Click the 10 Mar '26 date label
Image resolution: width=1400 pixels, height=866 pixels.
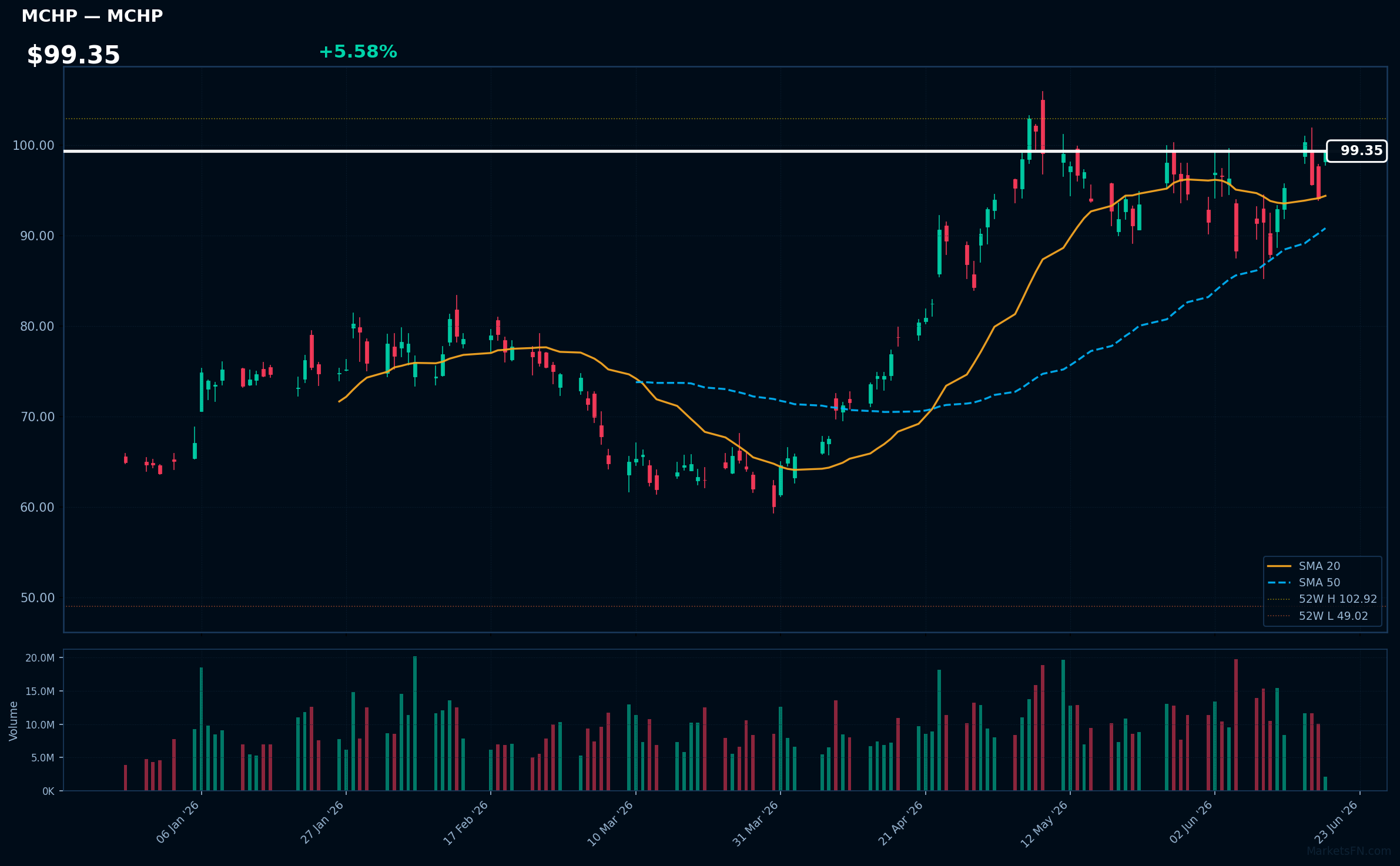(610, 824)
